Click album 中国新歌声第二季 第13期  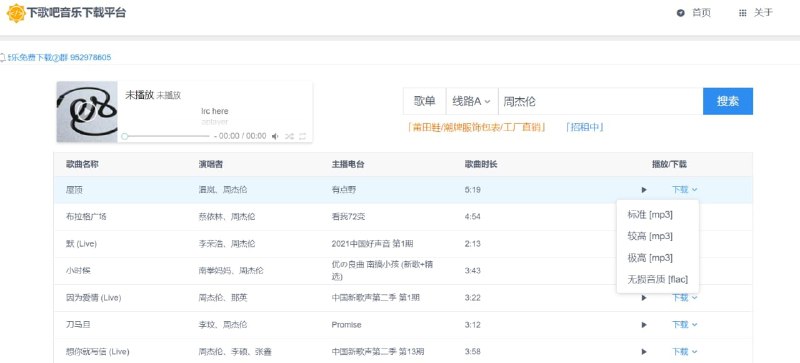[x=378, y=352]
